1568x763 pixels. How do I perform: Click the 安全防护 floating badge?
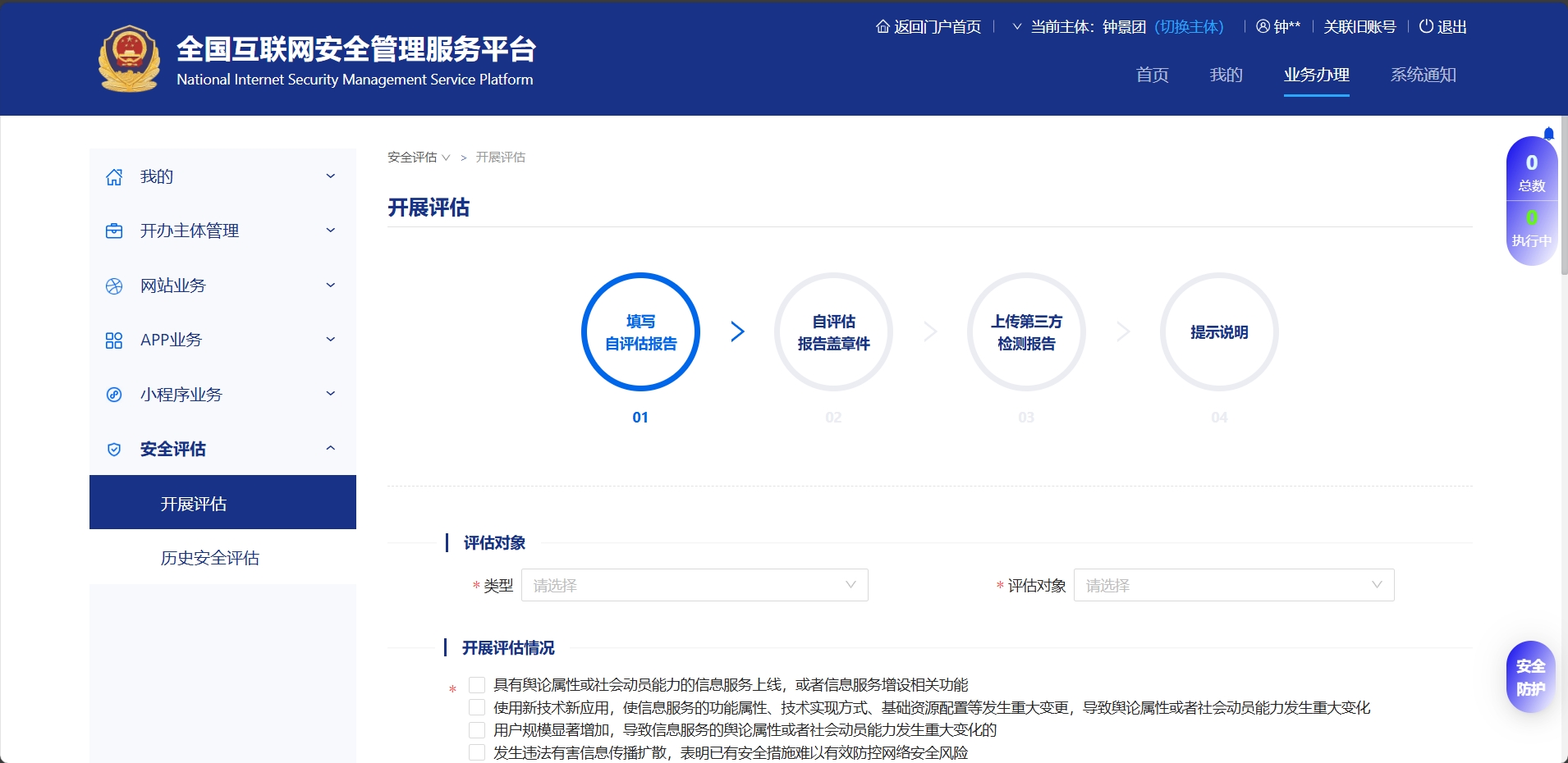pyautogui.click(x=1530, y=677)
